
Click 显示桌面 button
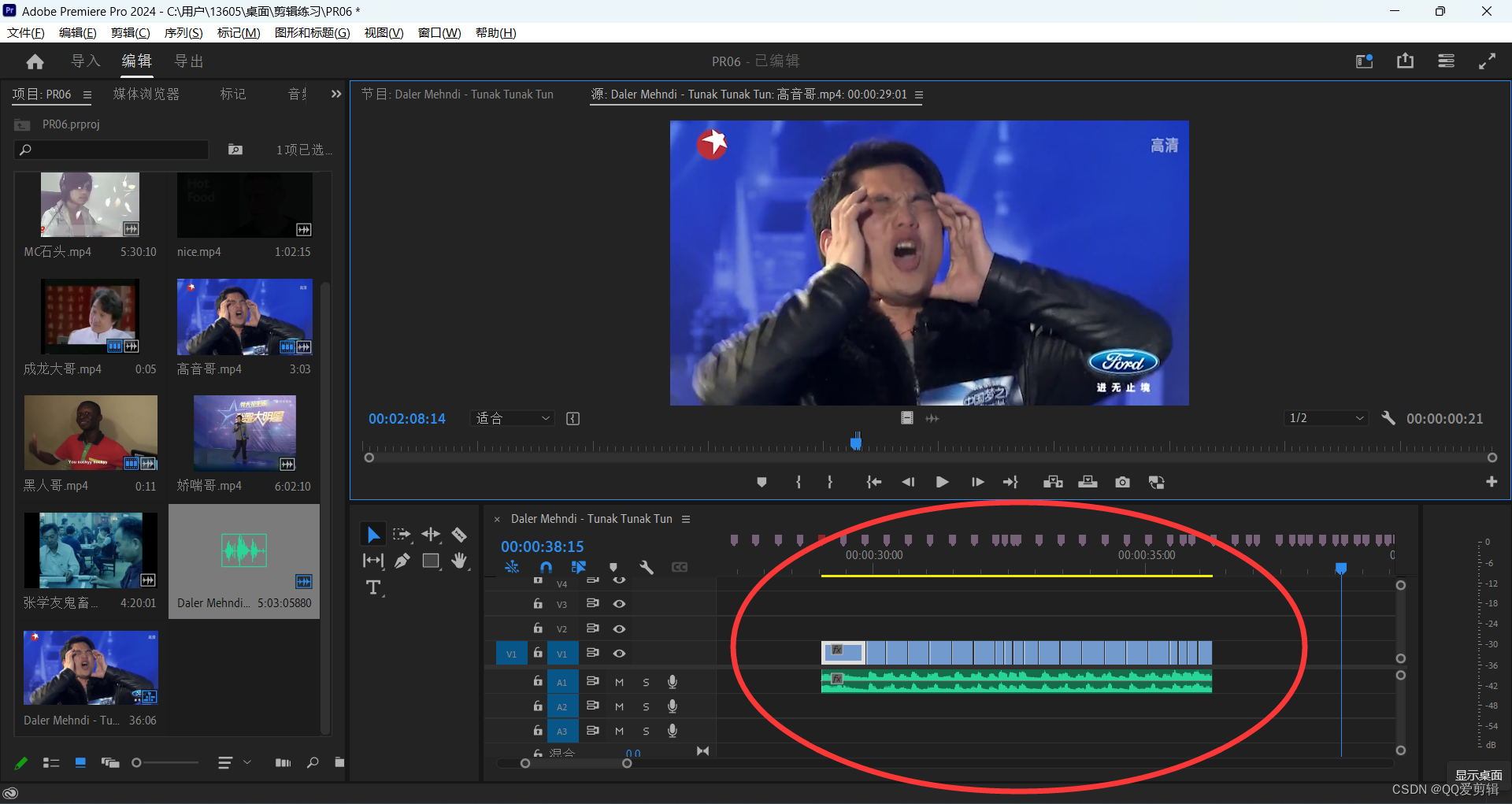click(1478, 775)
